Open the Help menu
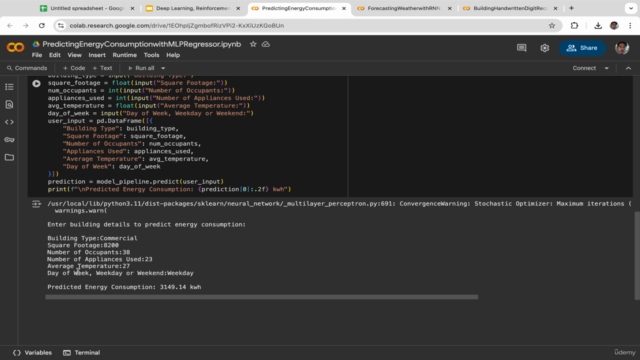640x360 pixels. (x=173, y=55)
